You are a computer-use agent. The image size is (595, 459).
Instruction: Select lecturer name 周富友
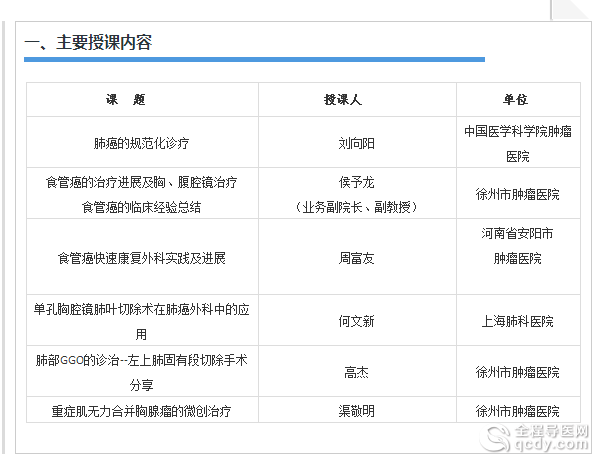[x=356, y=258]
